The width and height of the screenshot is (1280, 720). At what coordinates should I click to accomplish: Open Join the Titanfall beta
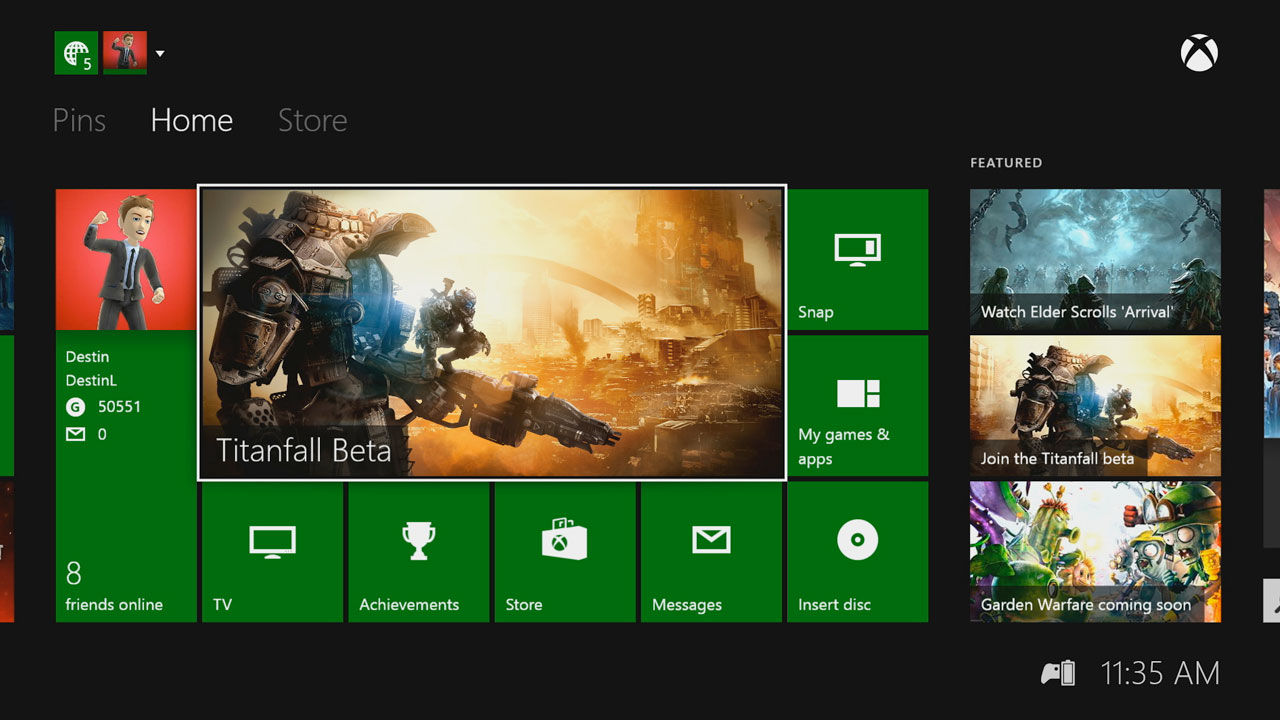[x=1094, y=406]
